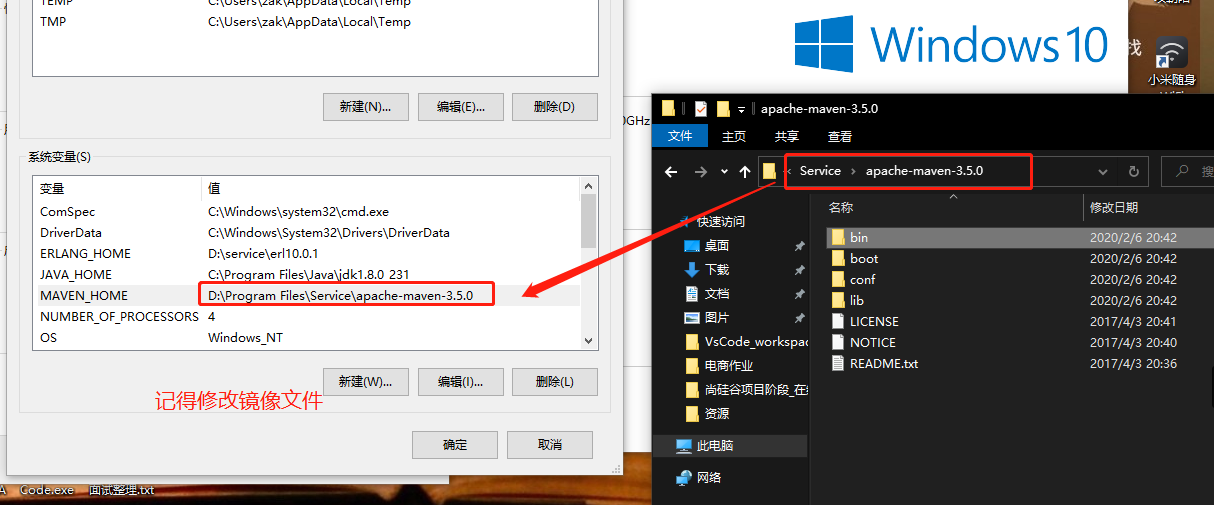Open the address bar history dropdown
1214x505 pixels.
(1103, 171)
